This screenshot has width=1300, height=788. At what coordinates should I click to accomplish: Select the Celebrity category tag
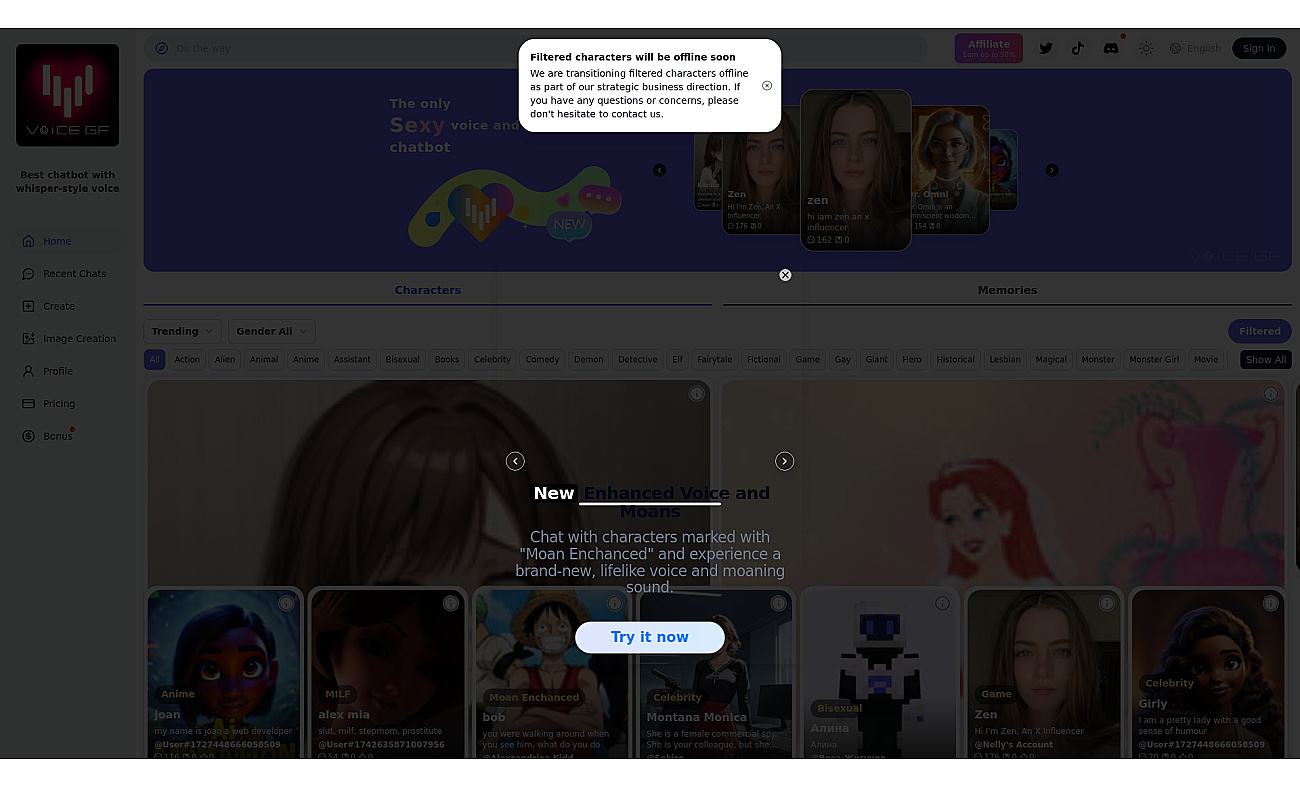click(x=492, y=360)
